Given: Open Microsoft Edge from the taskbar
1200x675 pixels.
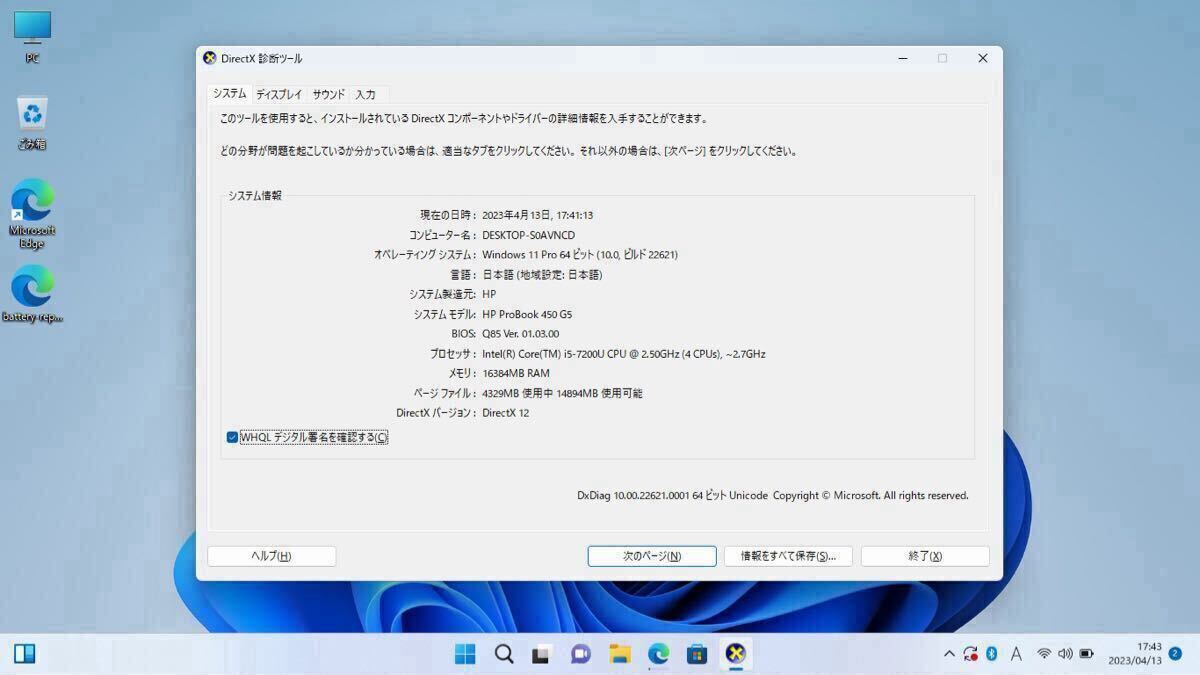Looking at the screenshot, I should coord(658,654).
